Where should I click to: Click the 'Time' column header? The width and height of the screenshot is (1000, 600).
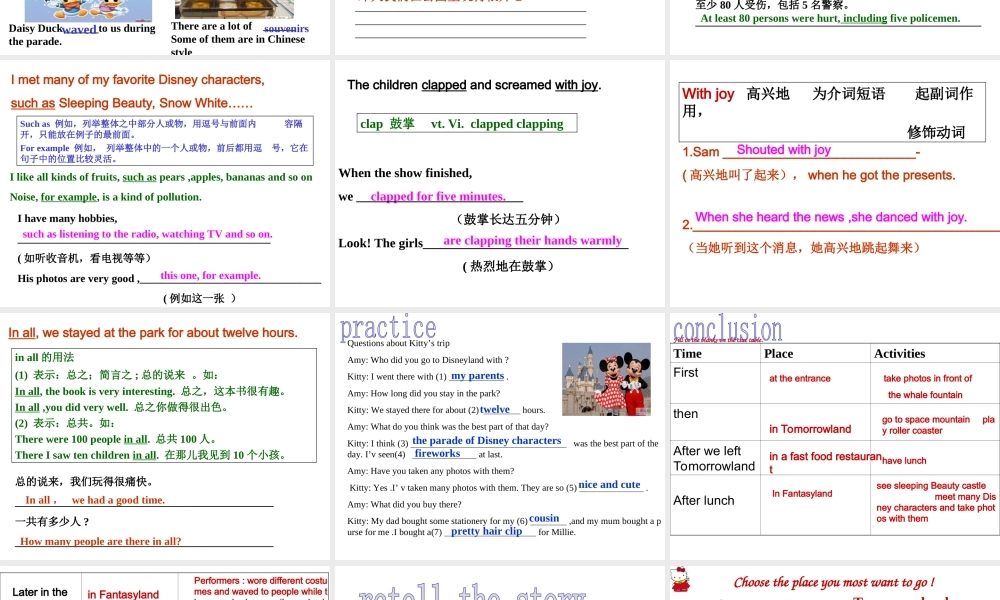(688, 353)
